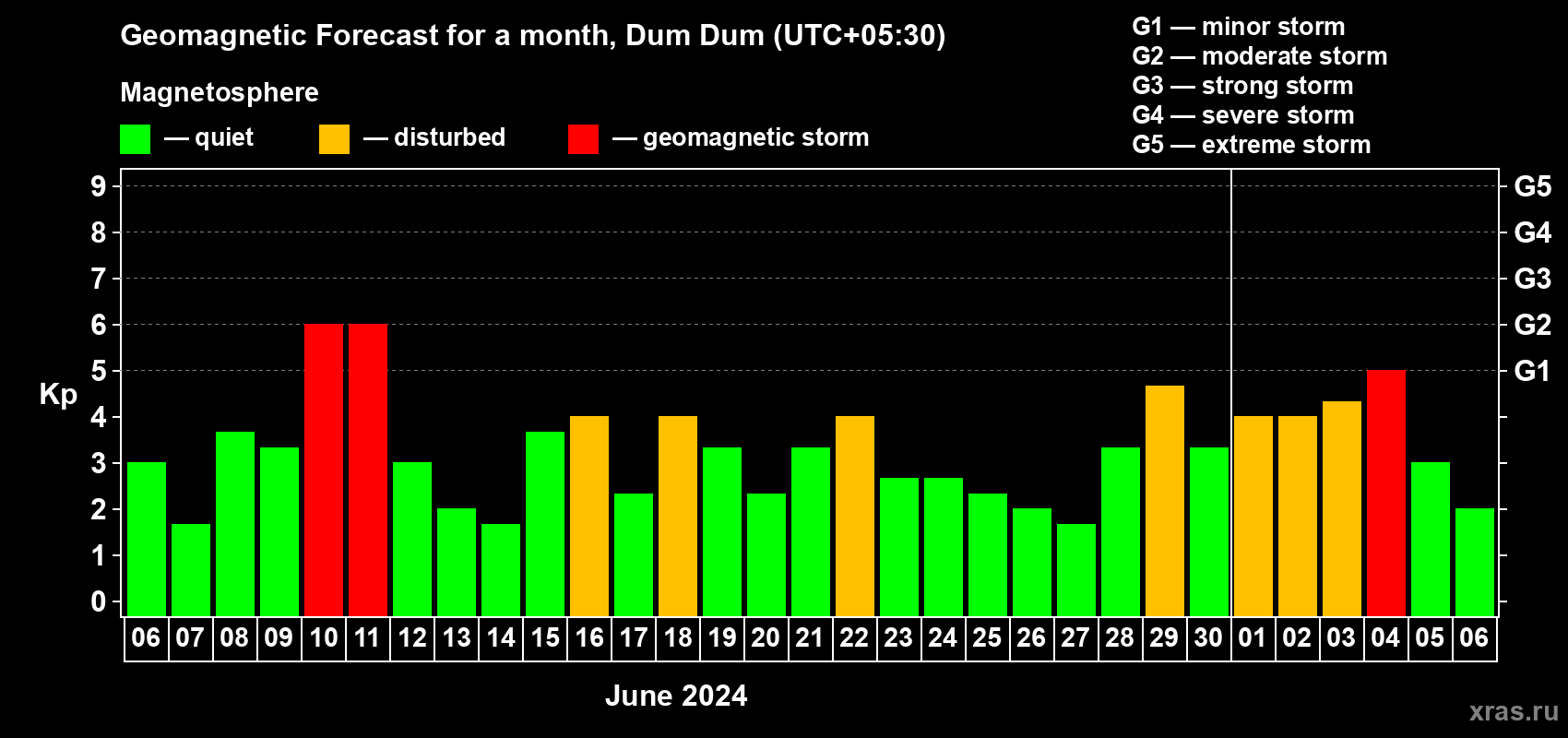Click the 'G3' right-axis label
Screen dimensions: 1568x738
1533,279
